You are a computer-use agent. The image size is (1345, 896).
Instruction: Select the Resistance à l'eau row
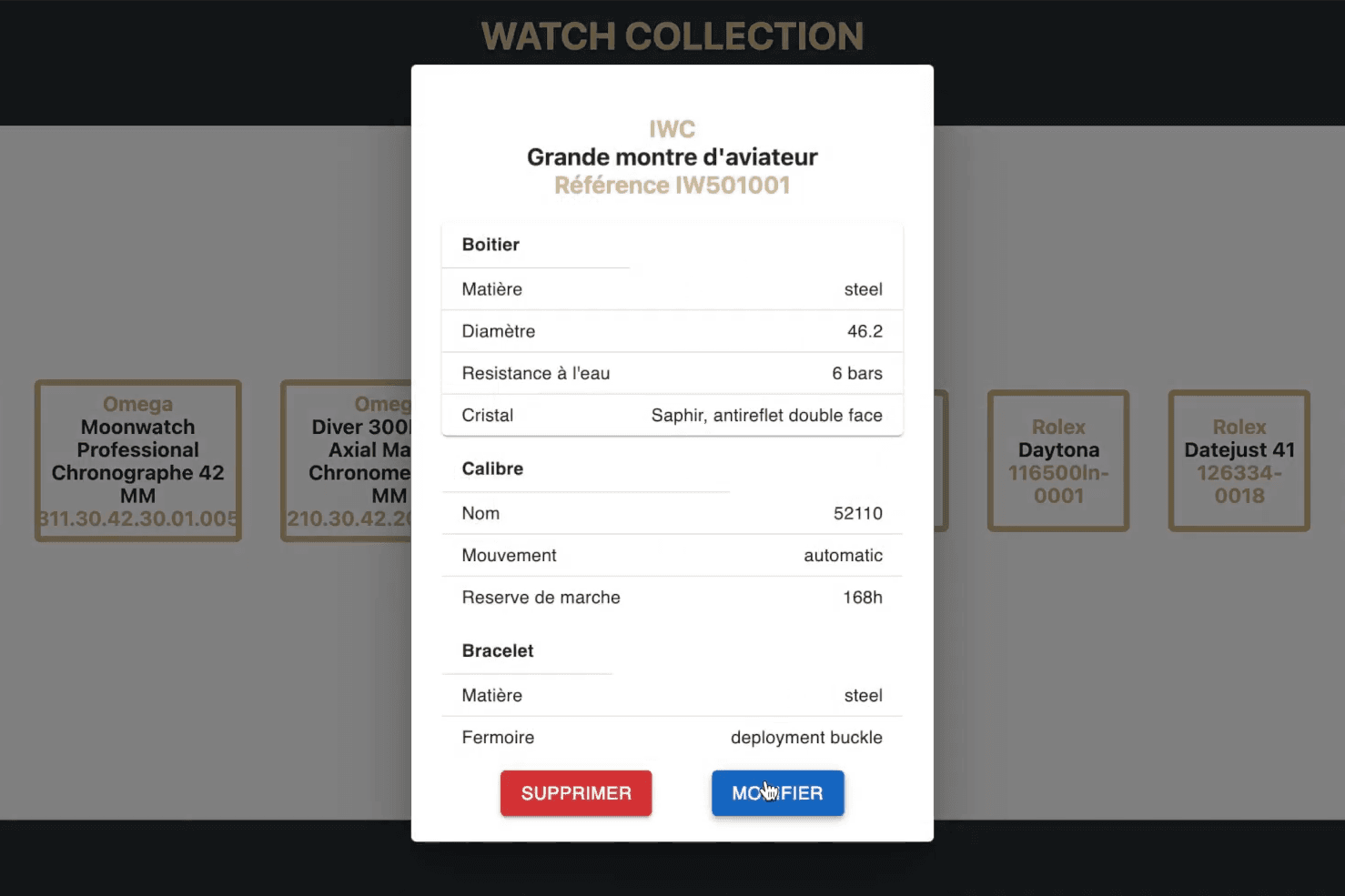click(x=672, y=373)
